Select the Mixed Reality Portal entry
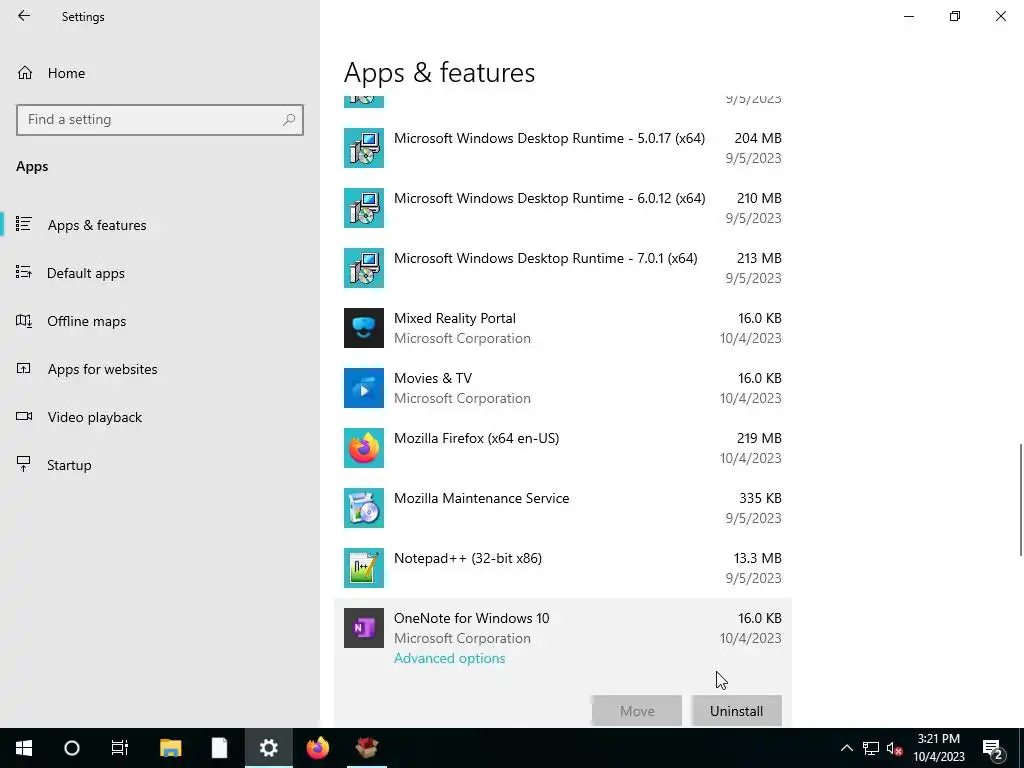The height and width of the screenshot is (768, 1024). 562,328
